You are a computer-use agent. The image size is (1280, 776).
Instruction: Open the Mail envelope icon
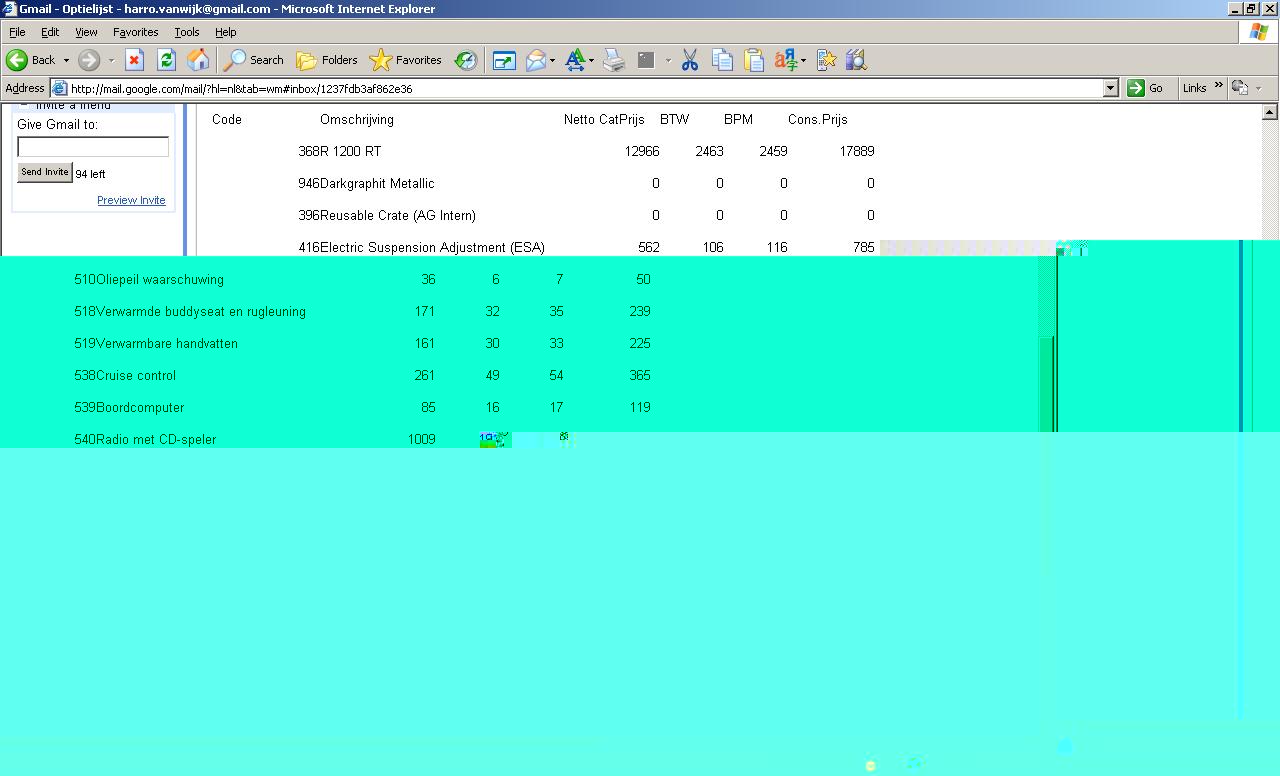536,60
